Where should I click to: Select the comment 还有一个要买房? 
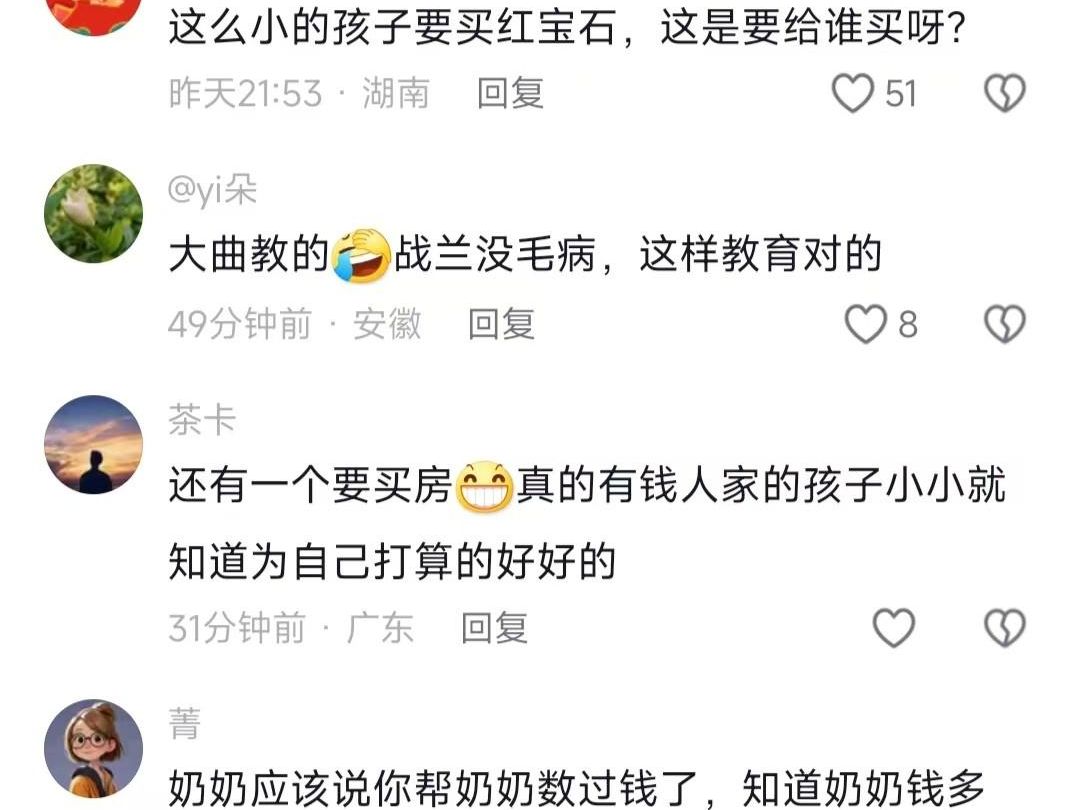(x=587, y=523)
